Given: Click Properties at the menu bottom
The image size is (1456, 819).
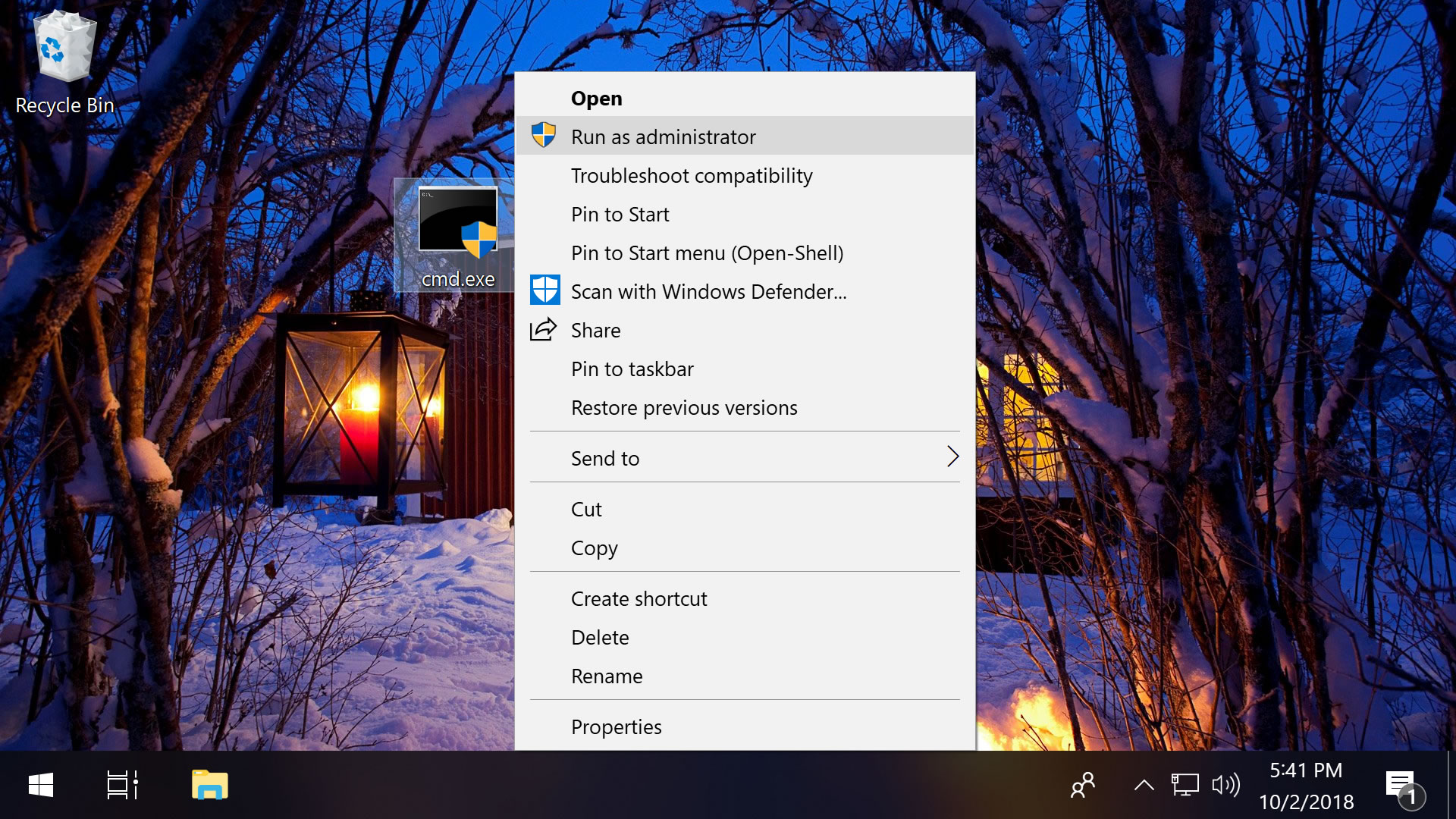Looking at the screenshot, I should [616, 727].
